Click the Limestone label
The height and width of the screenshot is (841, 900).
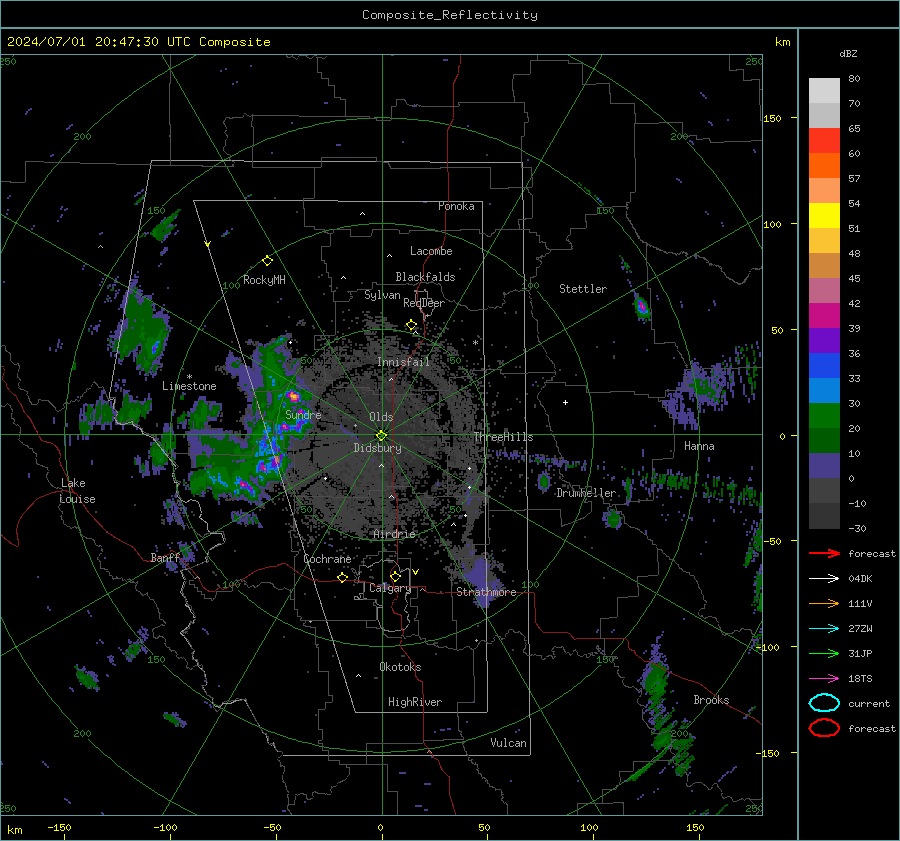189,386
